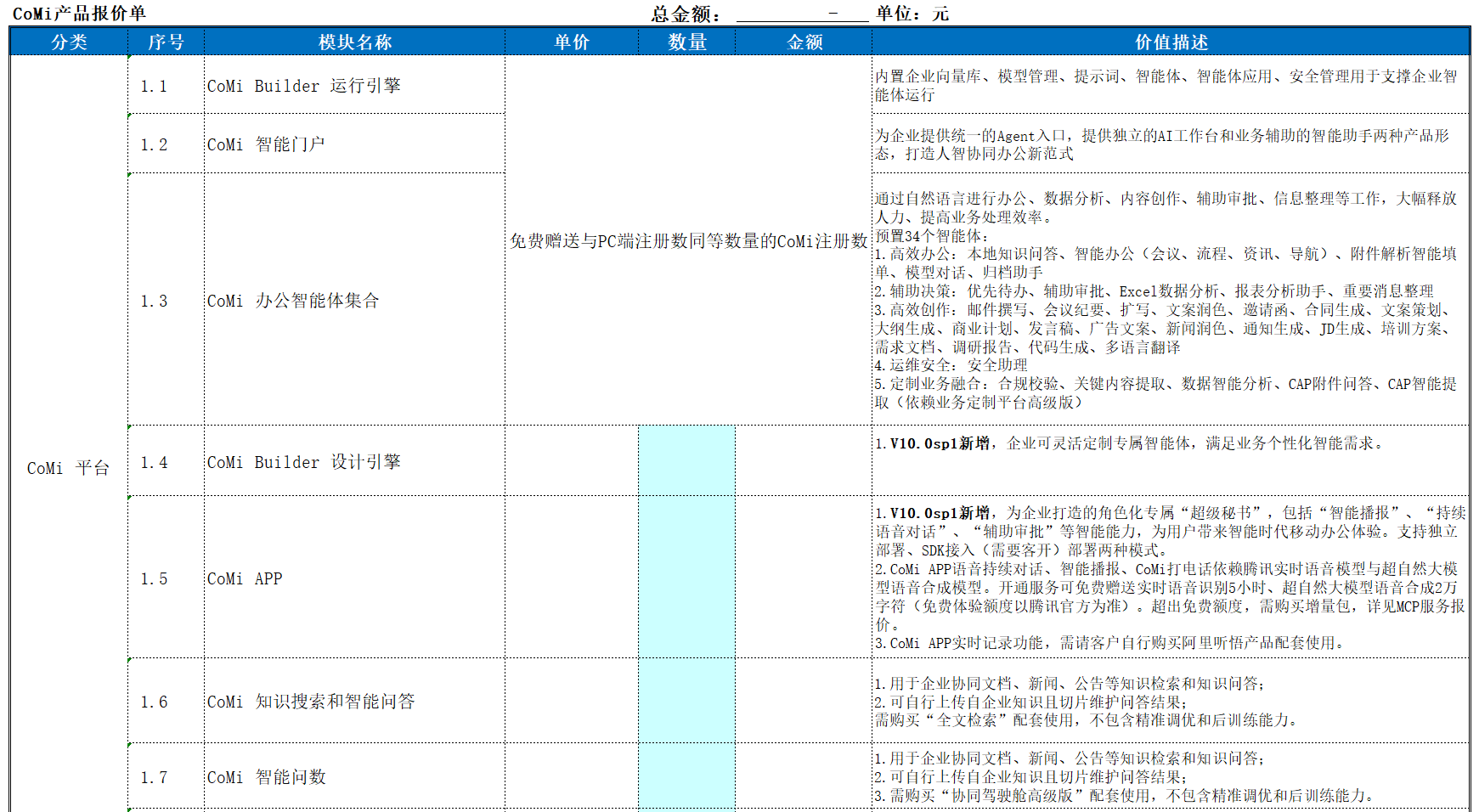Select the 数量 column header
Viewport: 1479px width, 812px height.
[686, 42]
